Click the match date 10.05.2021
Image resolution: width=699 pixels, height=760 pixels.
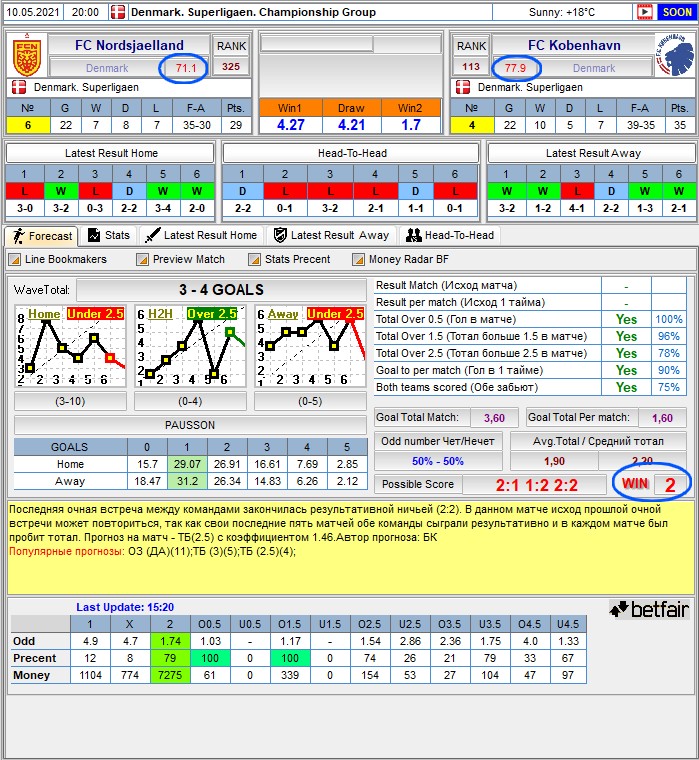pos(33,12)
